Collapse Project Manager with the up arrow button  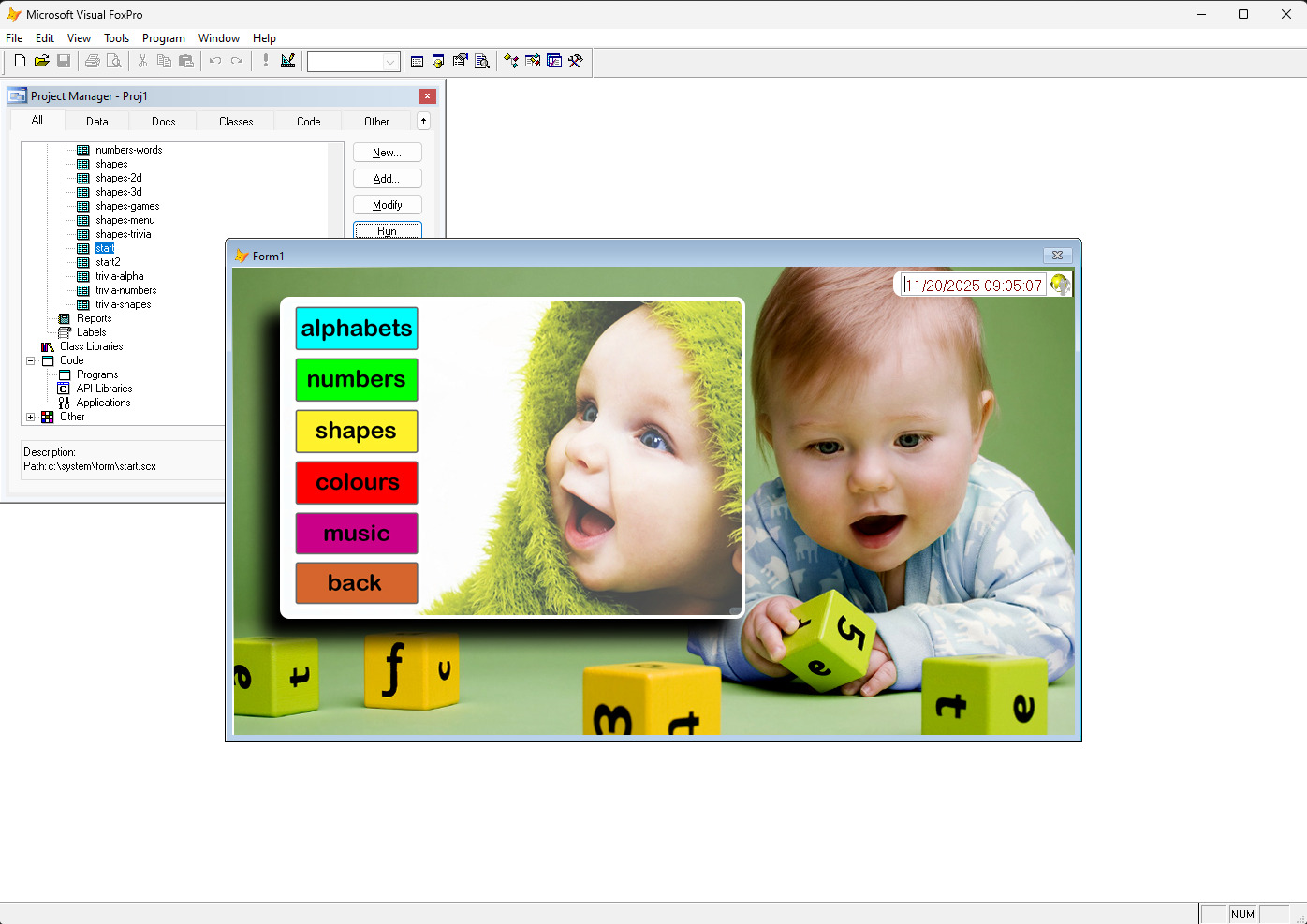(x=423, y=121)
